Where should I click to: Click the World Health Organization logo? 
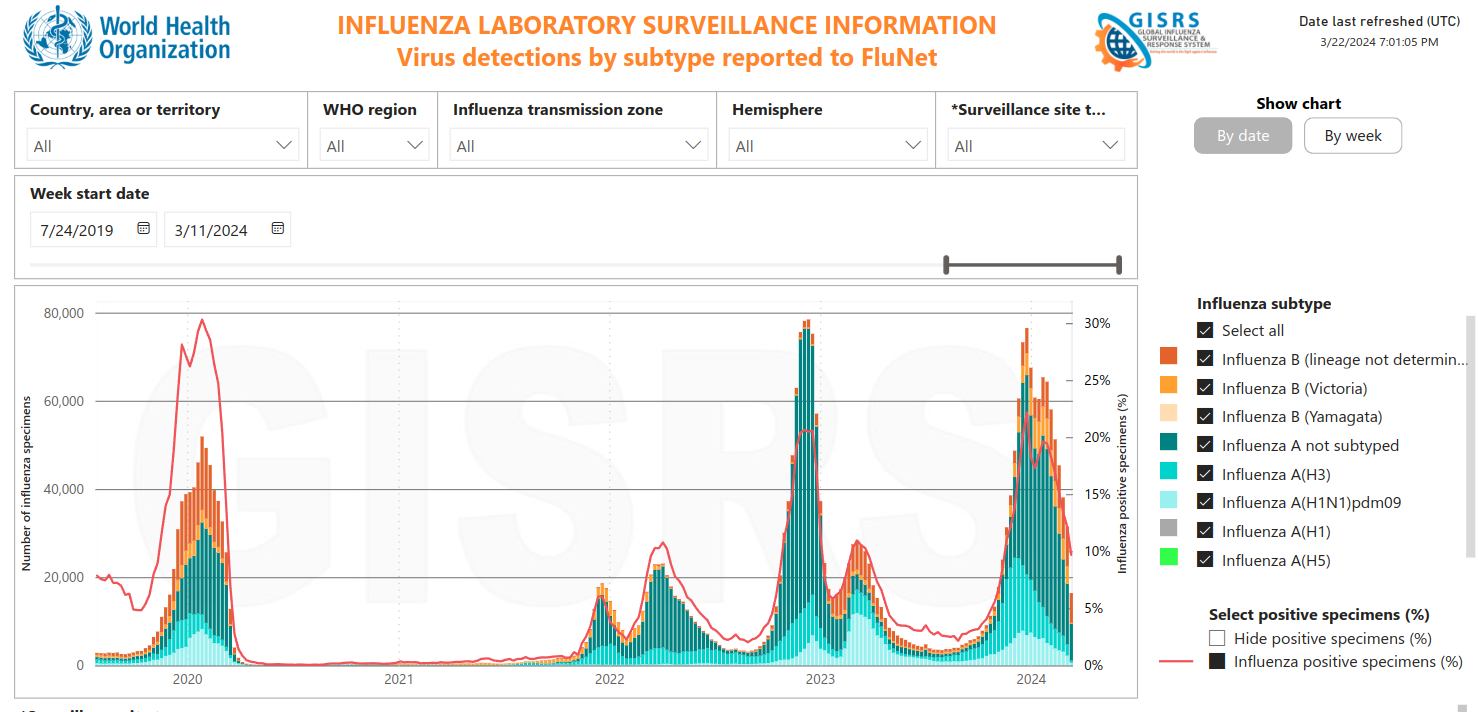127,38
